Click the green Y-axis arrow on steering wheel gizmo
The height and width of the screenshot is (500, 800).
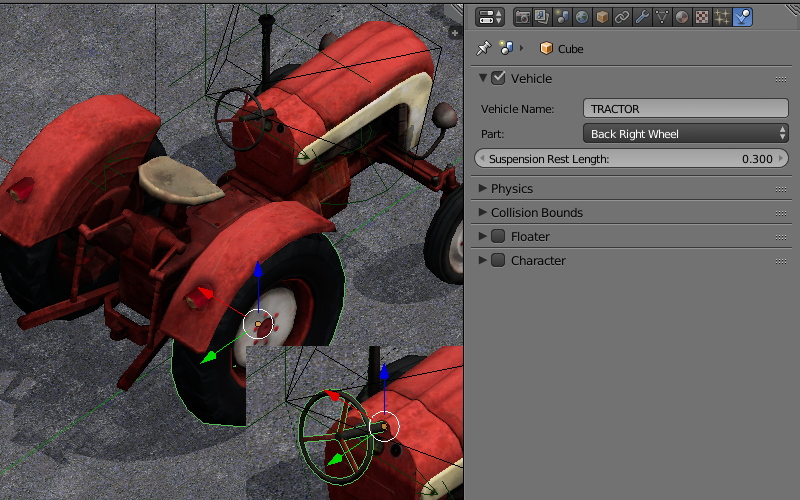pos(335,459)
